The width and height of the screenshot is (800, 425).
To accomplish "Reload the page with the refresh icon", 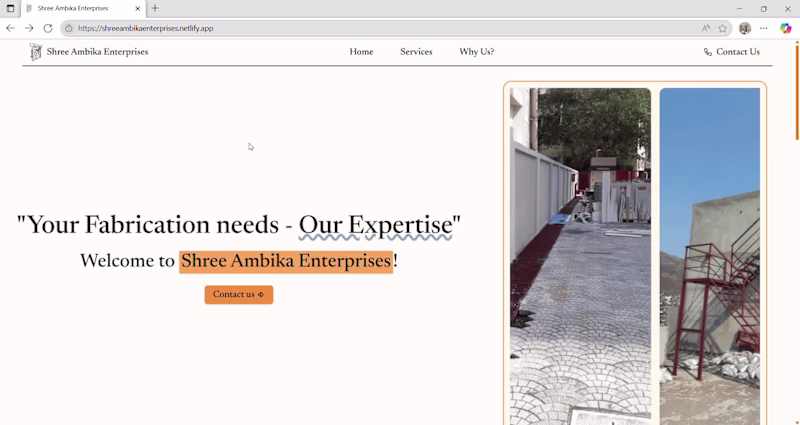I will [x=47, y=28].
